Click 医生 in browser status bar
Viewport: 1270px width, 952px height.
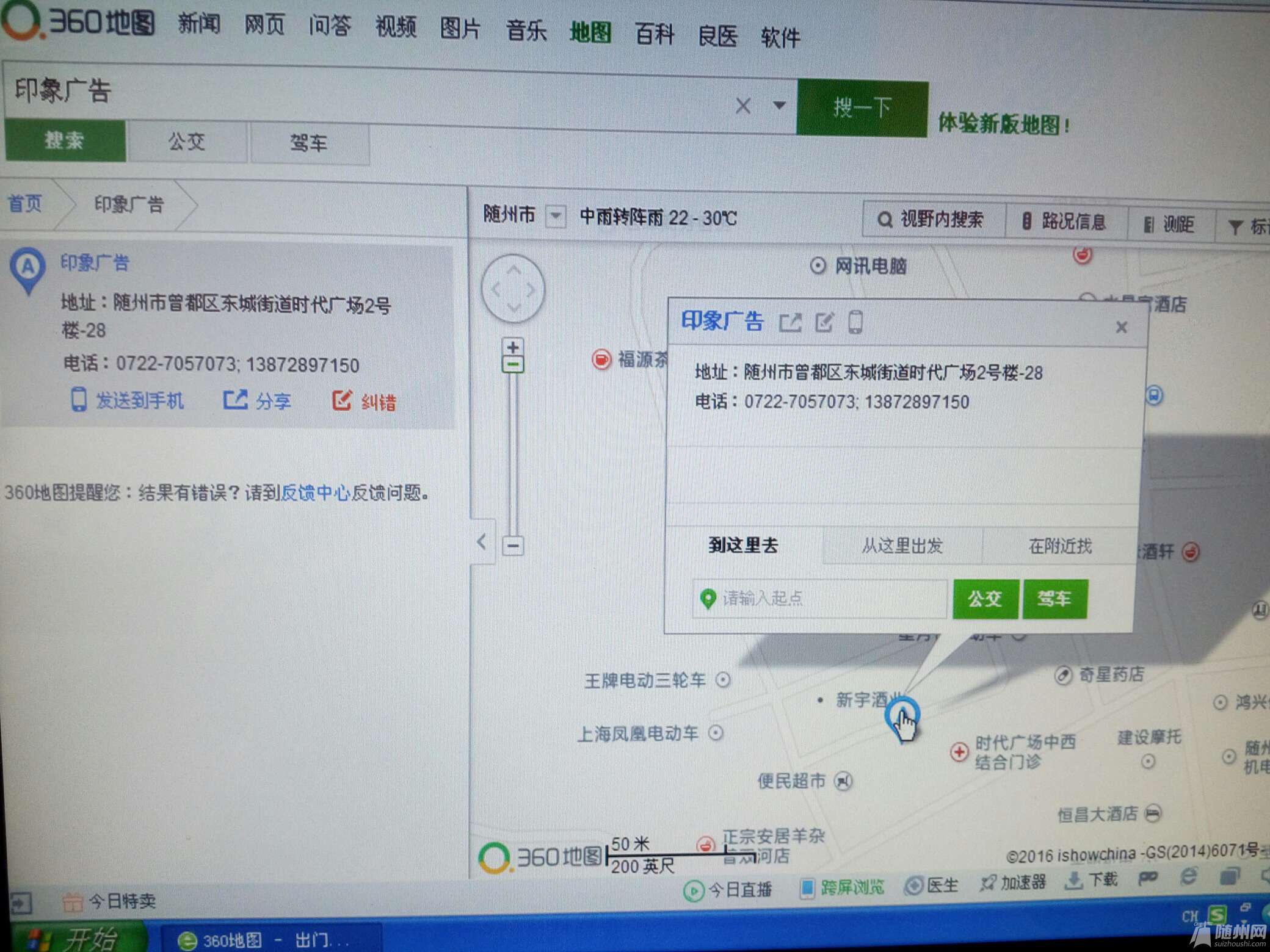coord(931,885)
